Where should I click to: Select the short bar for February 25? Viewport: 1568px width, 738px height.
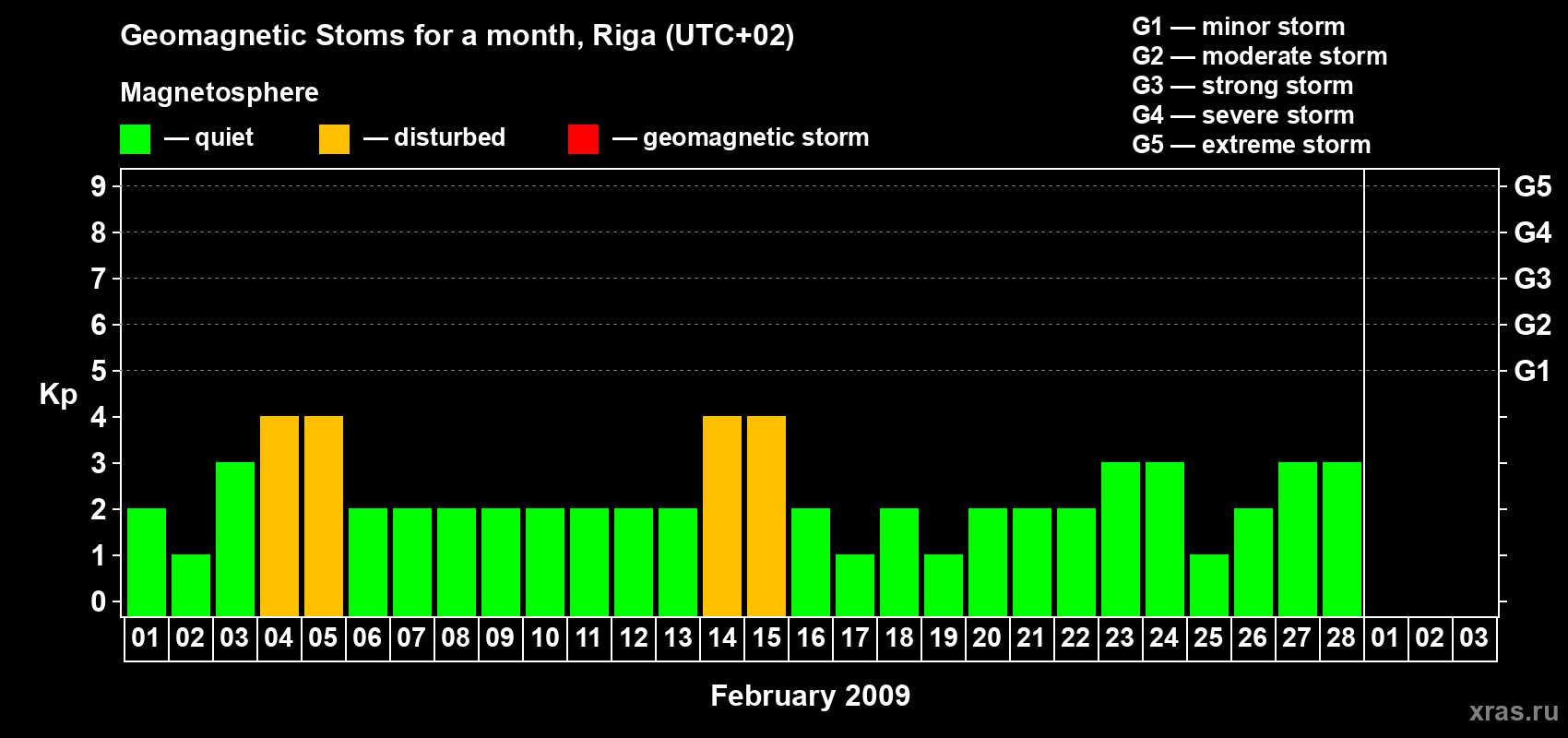1209,585
